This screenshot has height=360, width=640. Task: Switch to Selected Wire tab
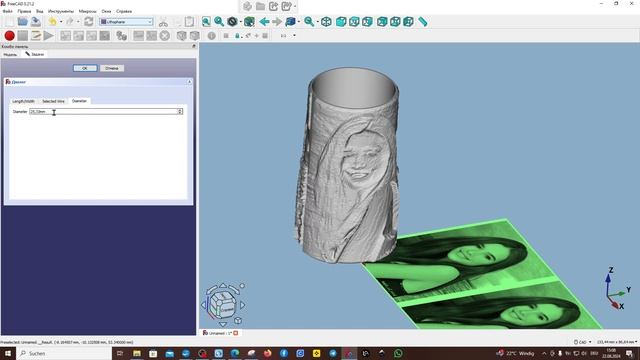point(53,101)
